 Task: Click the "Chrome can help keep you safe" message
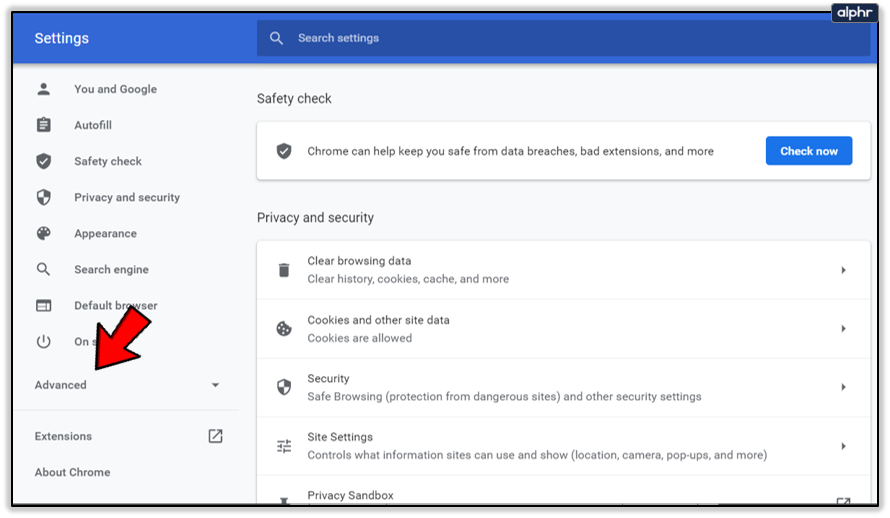coord(510,151)
